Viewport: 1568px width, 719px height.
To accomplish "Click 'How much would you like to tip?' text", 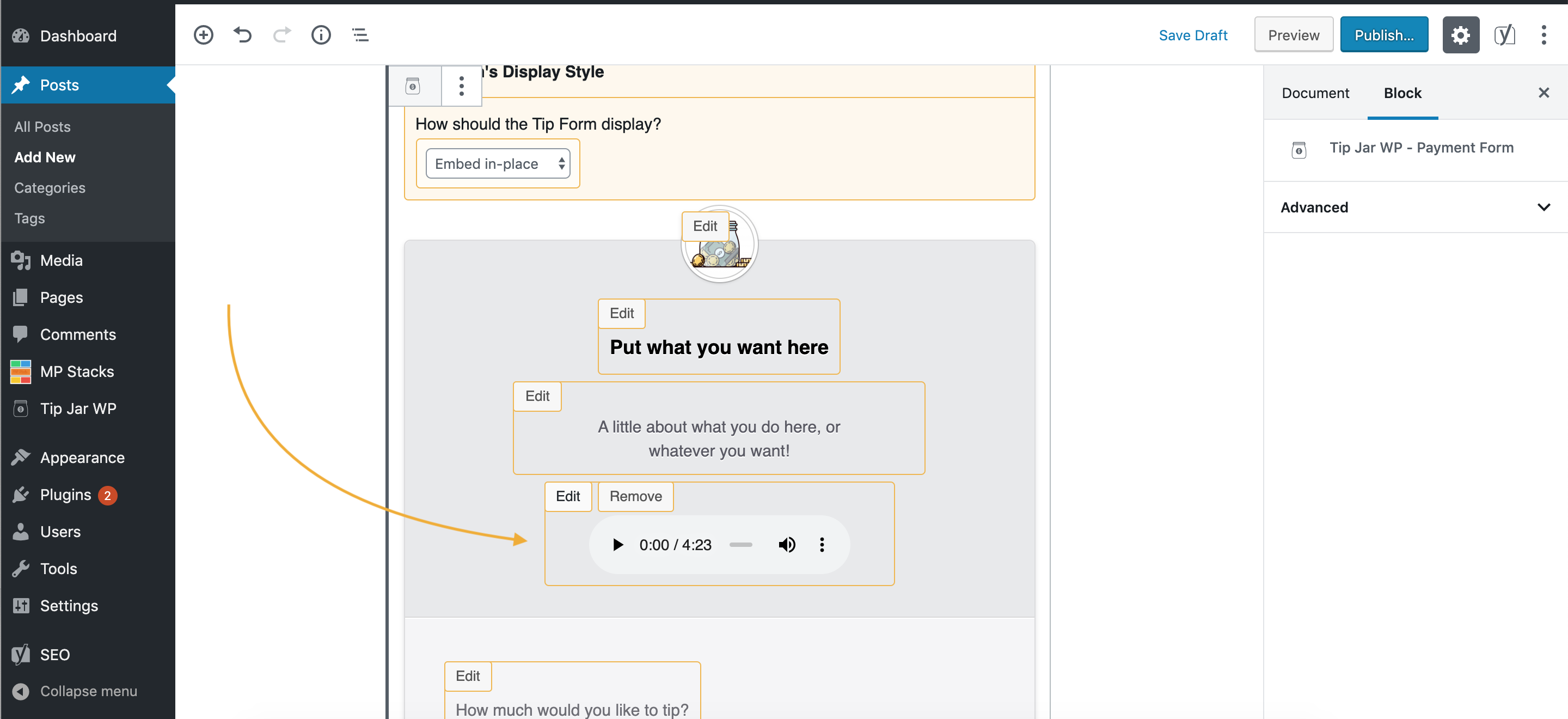I will coord(572,710).
